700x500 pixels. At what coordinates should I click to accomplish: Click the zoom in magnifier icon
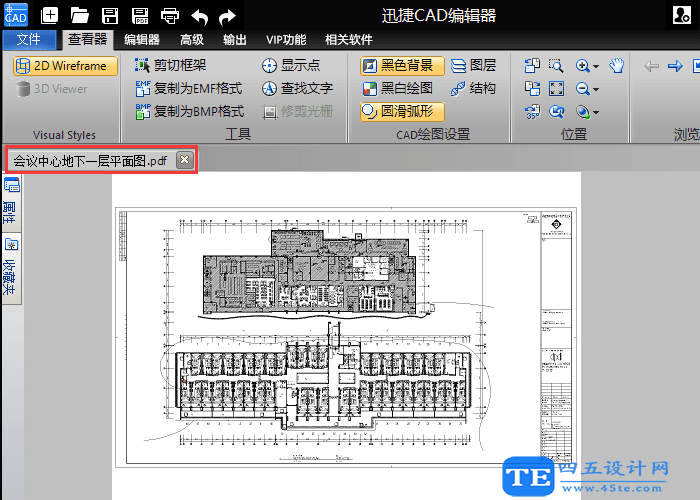(583, 66)
